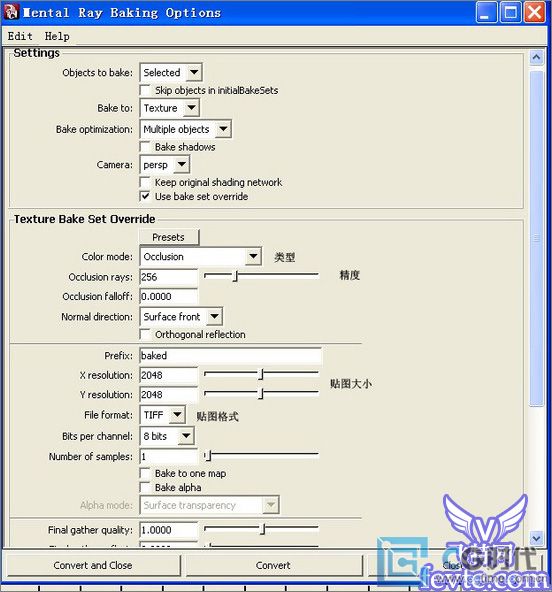Enable the Bake shadows checkbox

145,147
